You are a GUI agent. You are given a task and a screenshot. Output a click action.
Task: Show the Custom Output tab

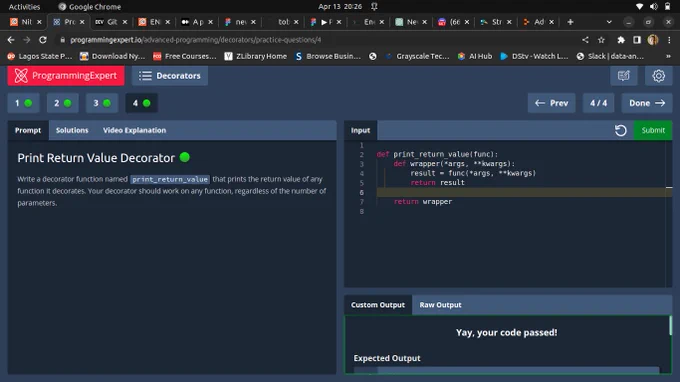378,305
